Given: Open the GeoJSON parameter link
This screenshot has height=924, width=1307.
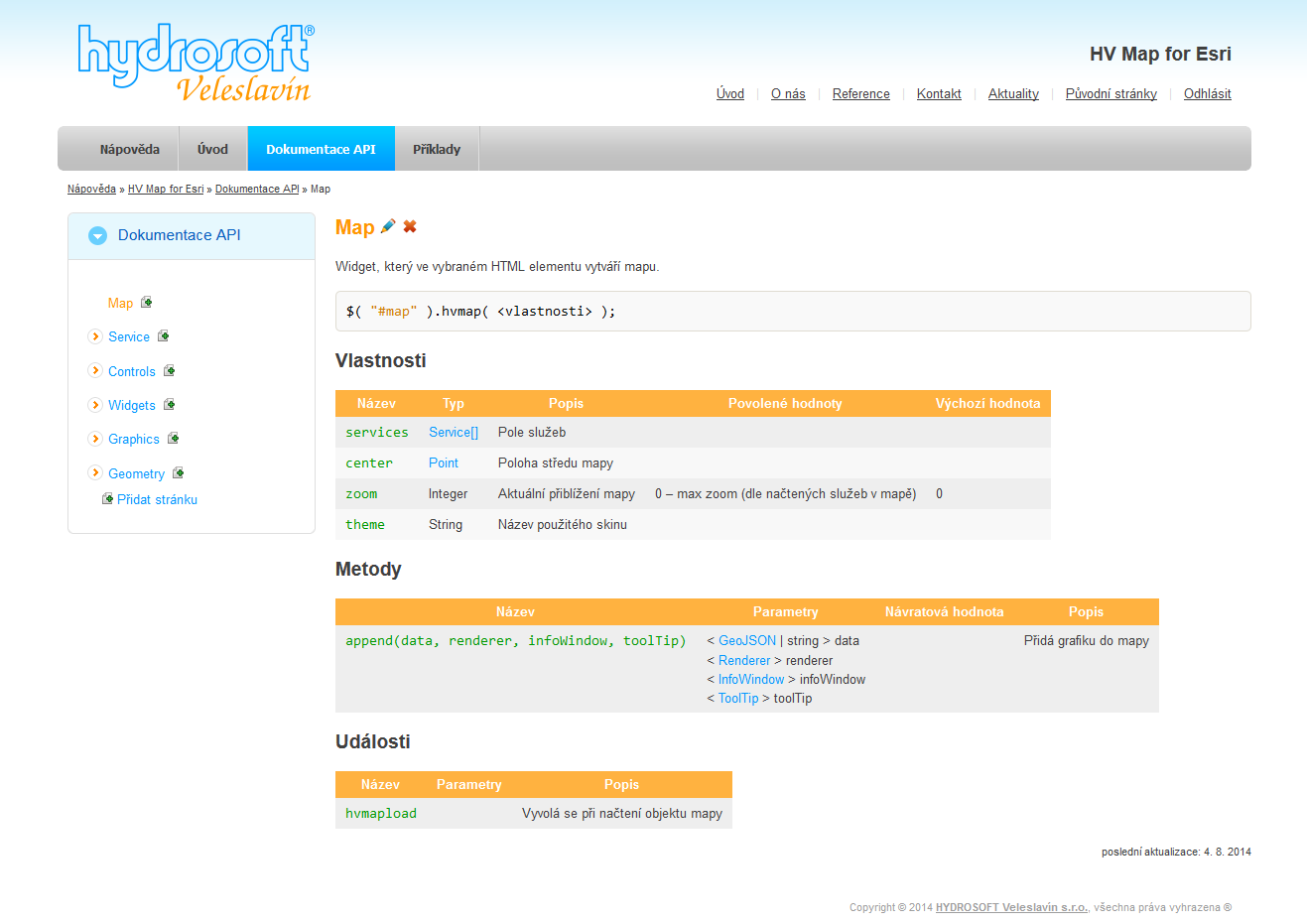Looking at the screenshot, I should tap(747, 640).
